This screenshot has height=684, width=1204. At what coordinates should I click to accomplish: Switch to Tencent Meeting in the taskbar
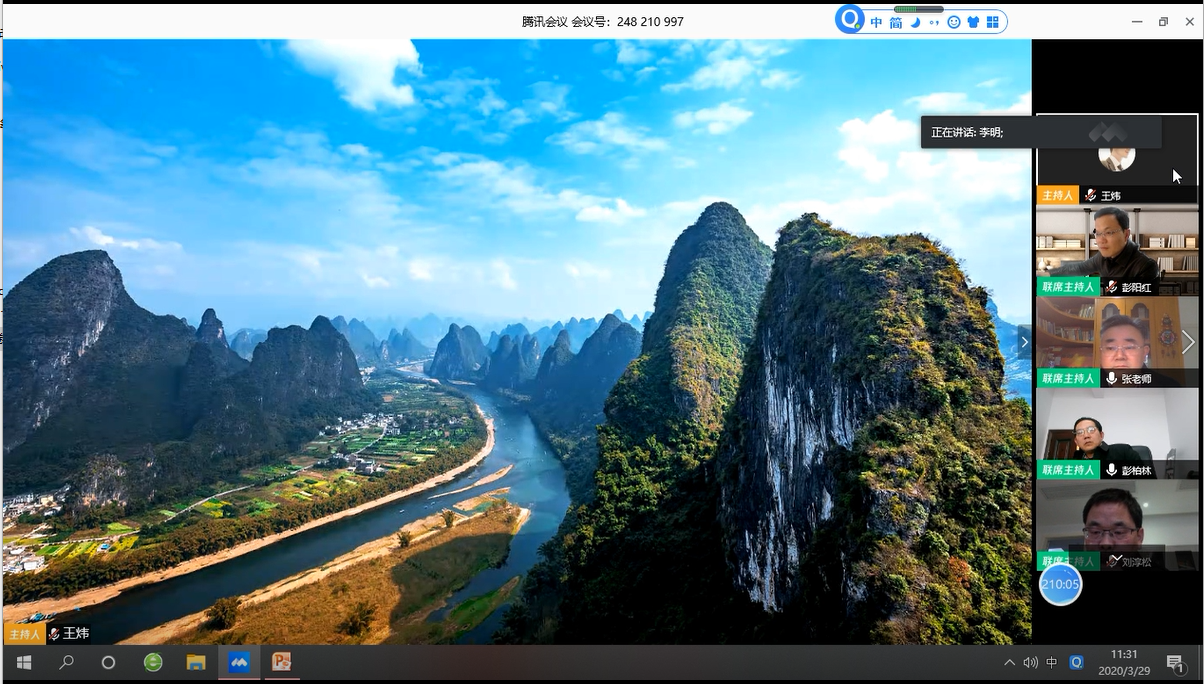tap(239, 662)
